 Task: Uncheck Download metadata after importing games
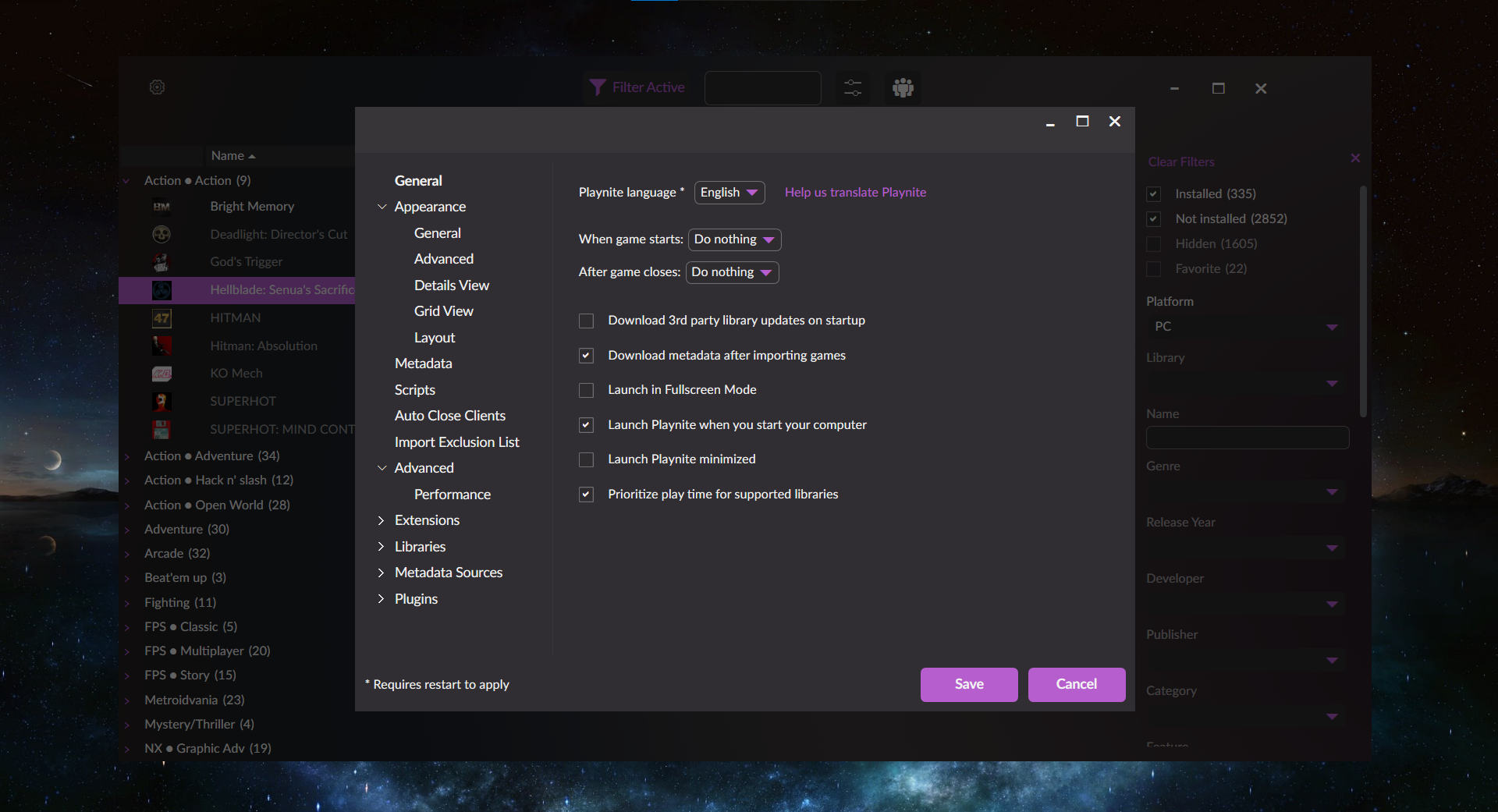[587, 356]
